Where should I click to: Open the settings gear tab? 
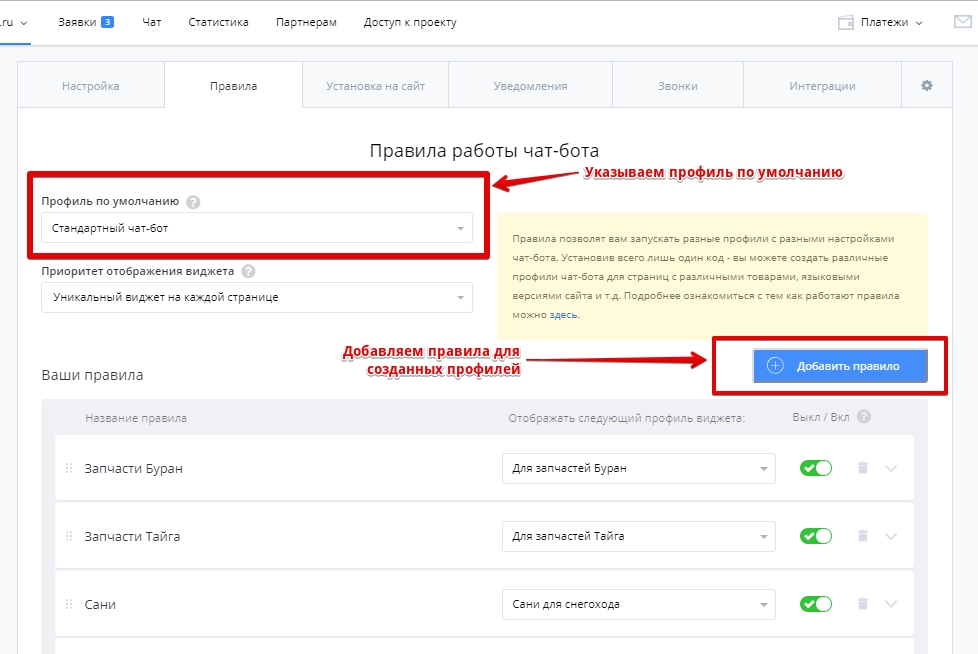click(926, 85)
